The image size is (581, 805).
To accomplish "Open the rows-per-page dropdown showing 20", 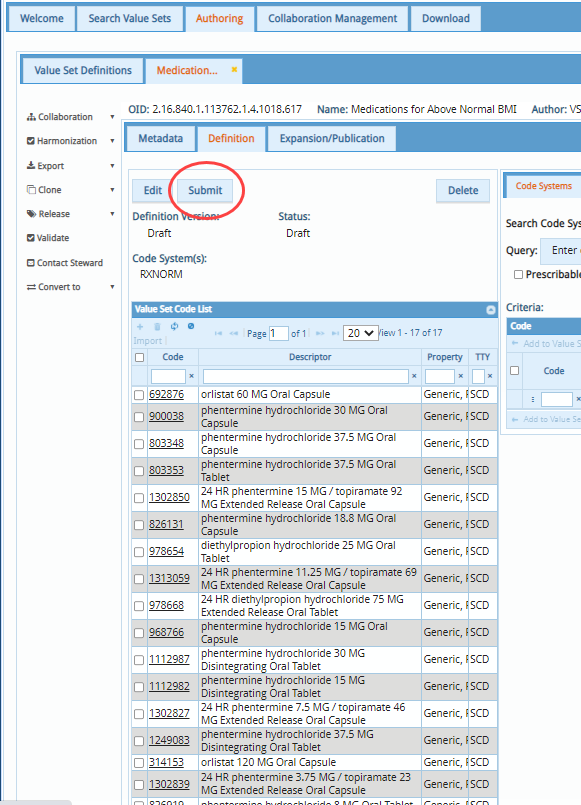I will coord(361,333).
